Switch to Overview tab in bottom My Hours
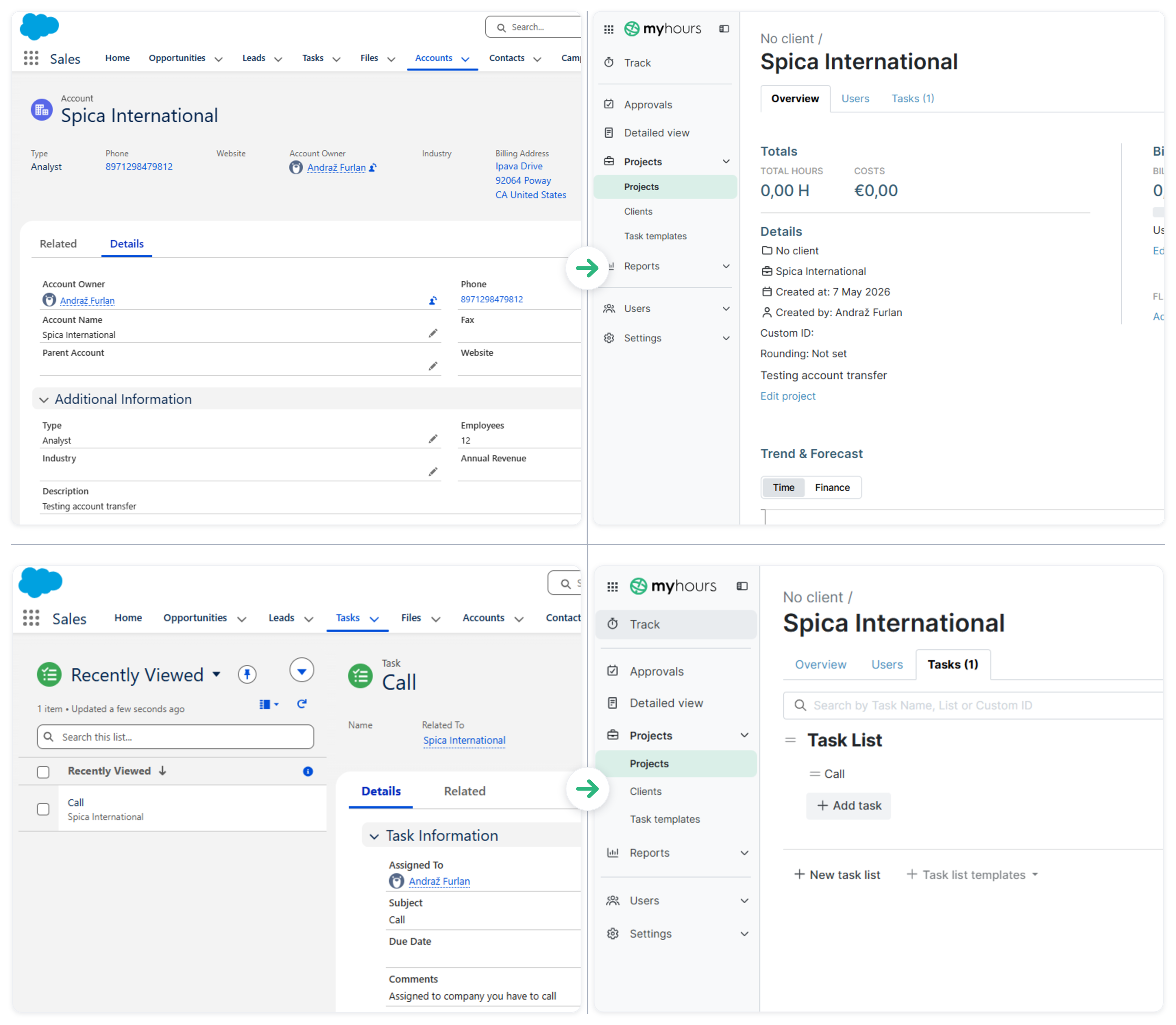The width and height of the screenshot is (1176, 1025). (820, 665)
